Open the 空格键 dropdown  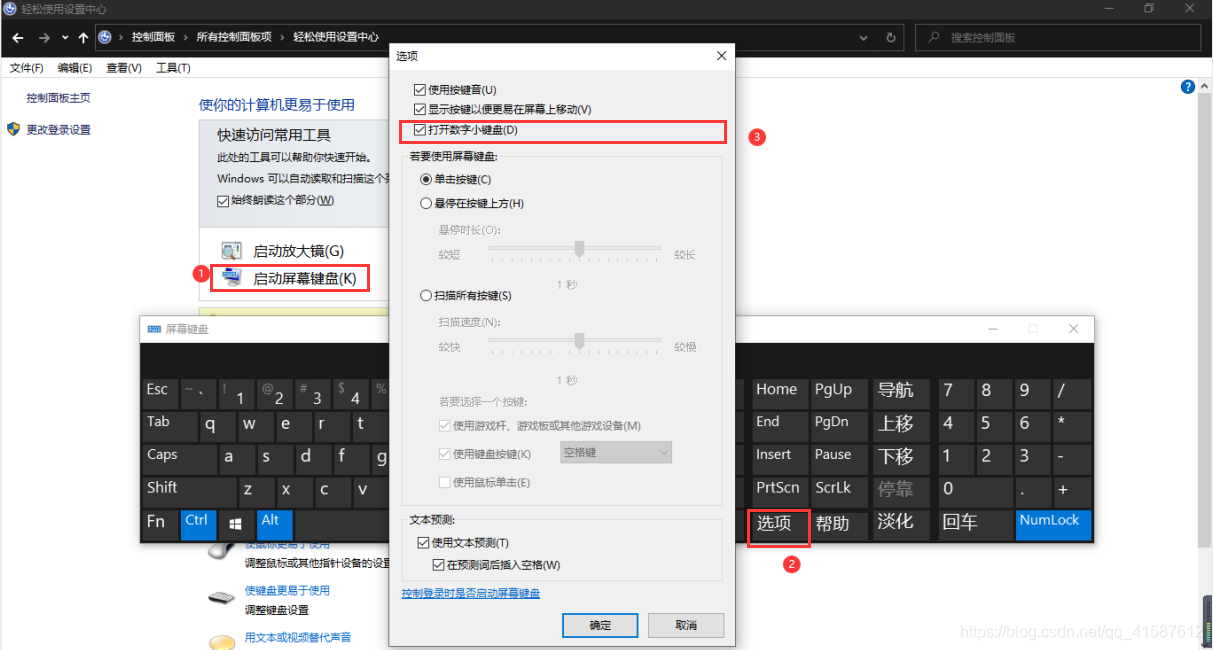click(x=616, y=453)
